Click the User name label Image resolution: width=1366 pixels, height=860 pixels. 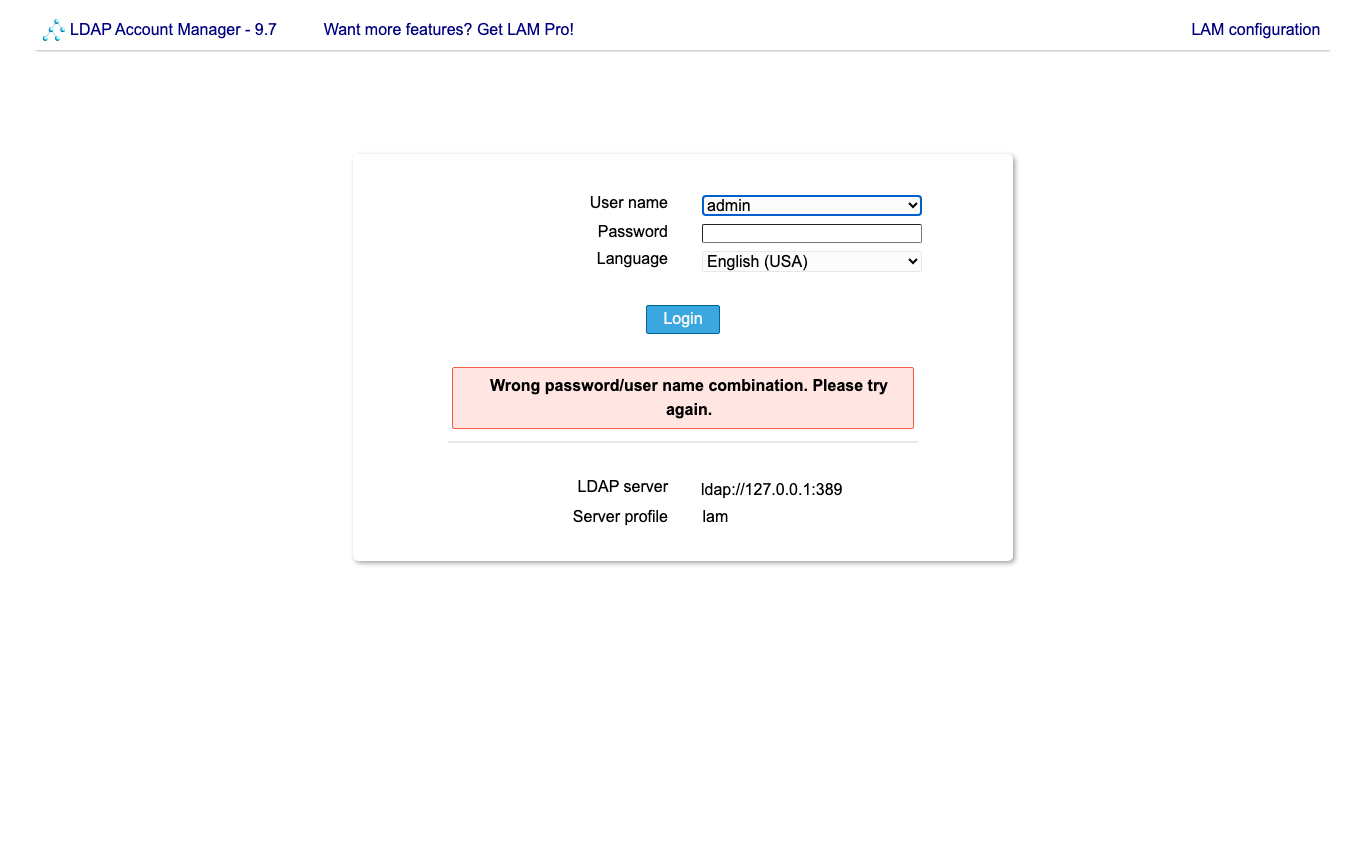tap(629, 203)
